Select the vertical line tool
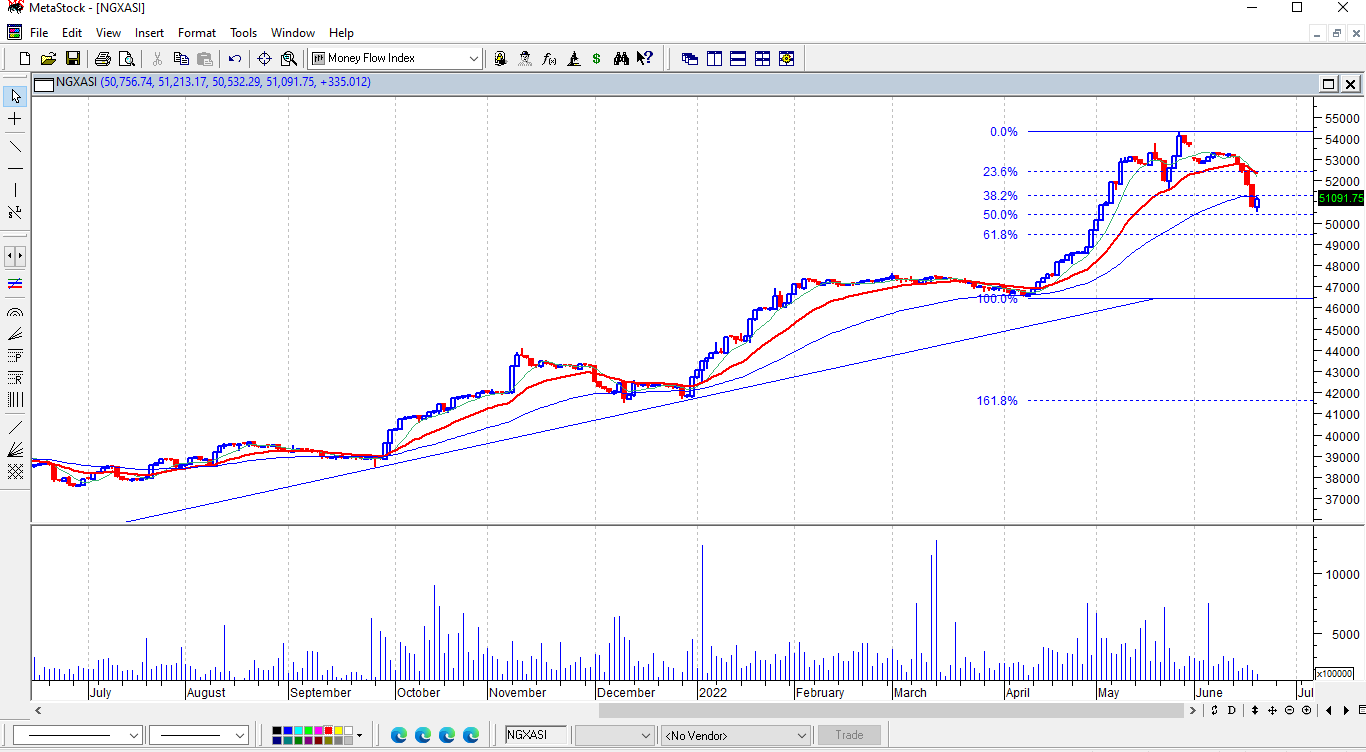The height and width of the screenshot is (752, 1366). pyautogui.click(x=15, y=190)
